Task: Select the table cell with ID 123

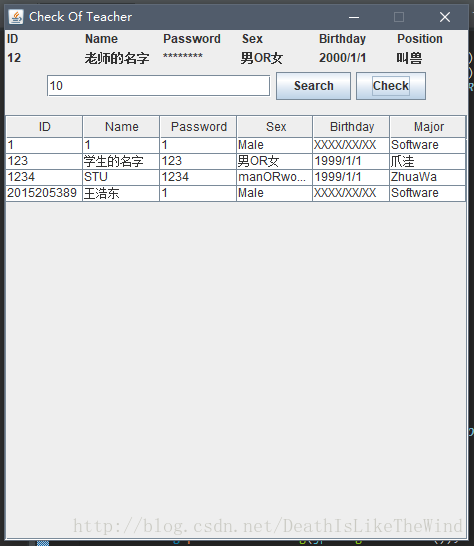Action: (x=44, y=161)
